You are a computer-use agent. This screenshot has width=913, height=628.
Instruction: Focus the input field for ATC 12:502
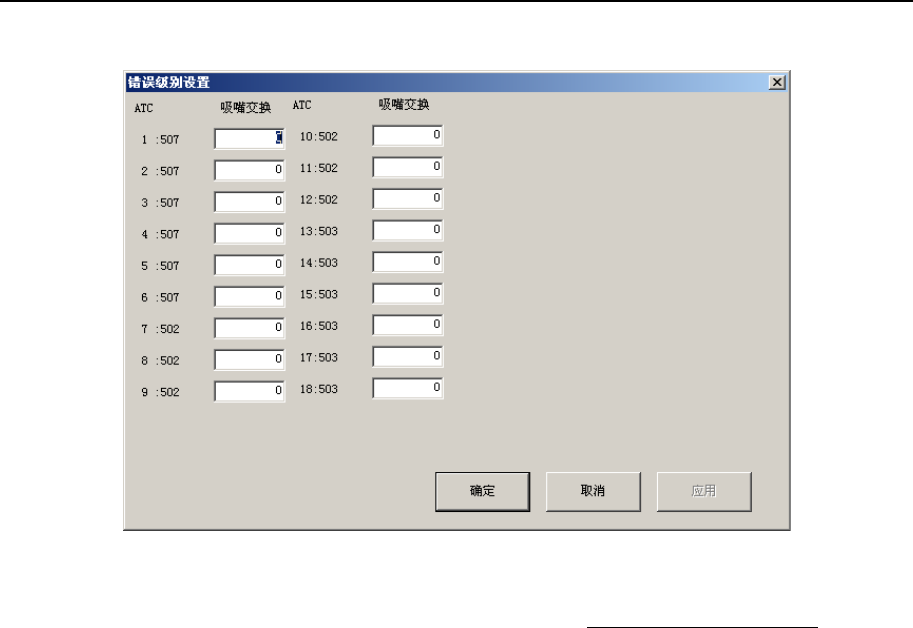[x=408, y=198]
